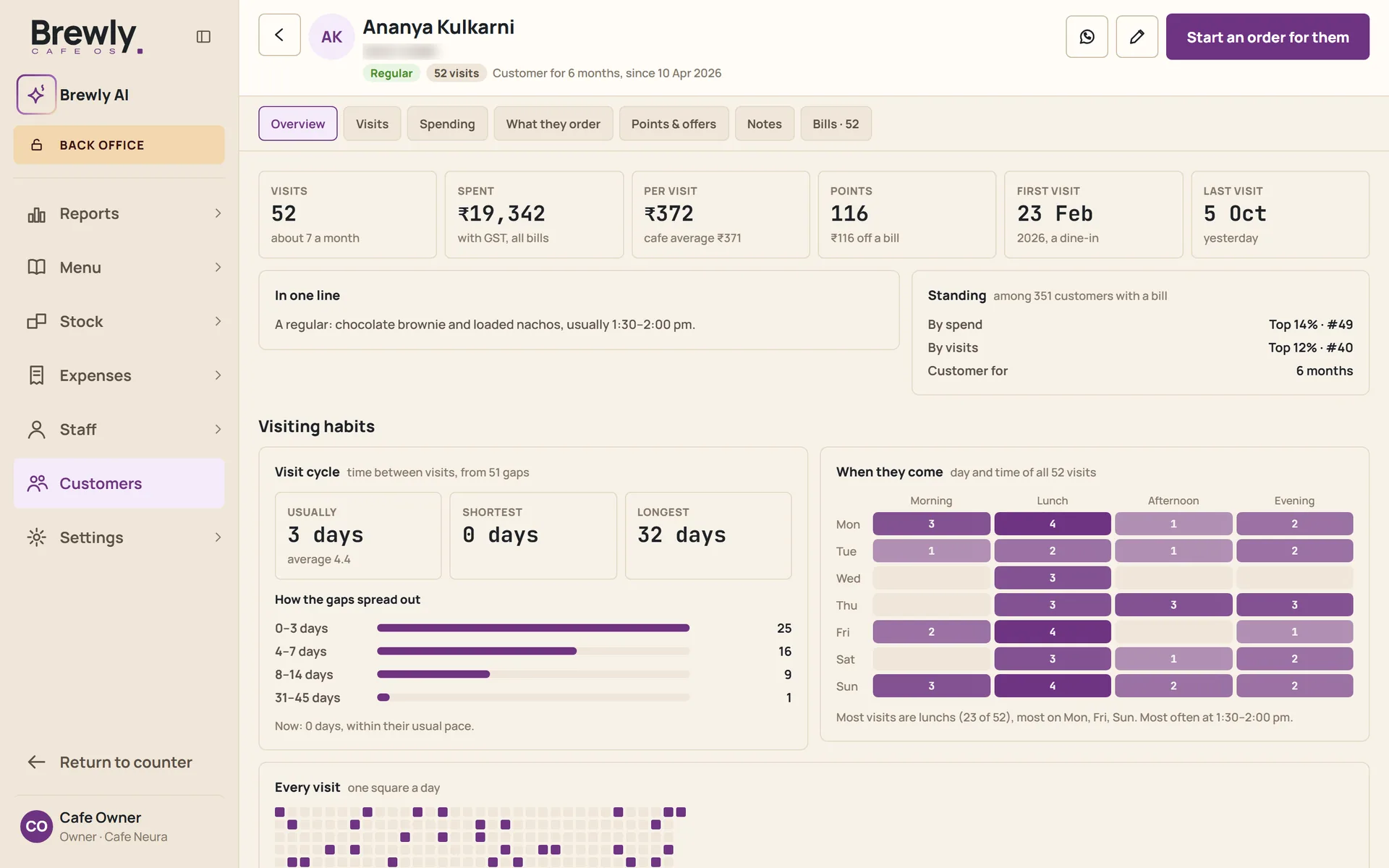Click the AK customer avatar
1389x868 pixels.
331,37
